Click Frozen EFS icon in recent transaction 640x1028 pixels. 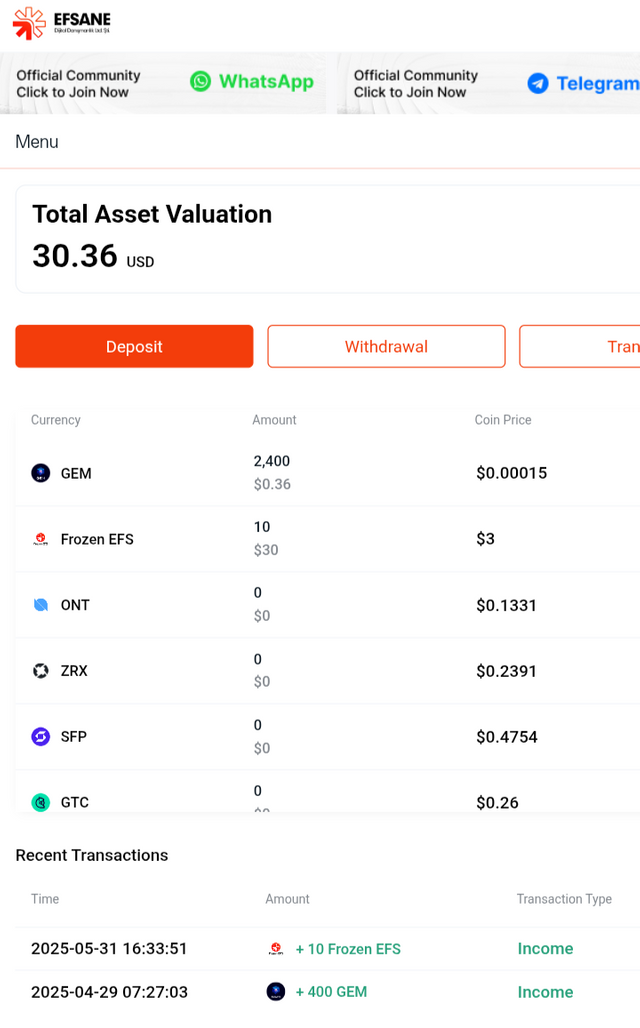pos(276,949)
